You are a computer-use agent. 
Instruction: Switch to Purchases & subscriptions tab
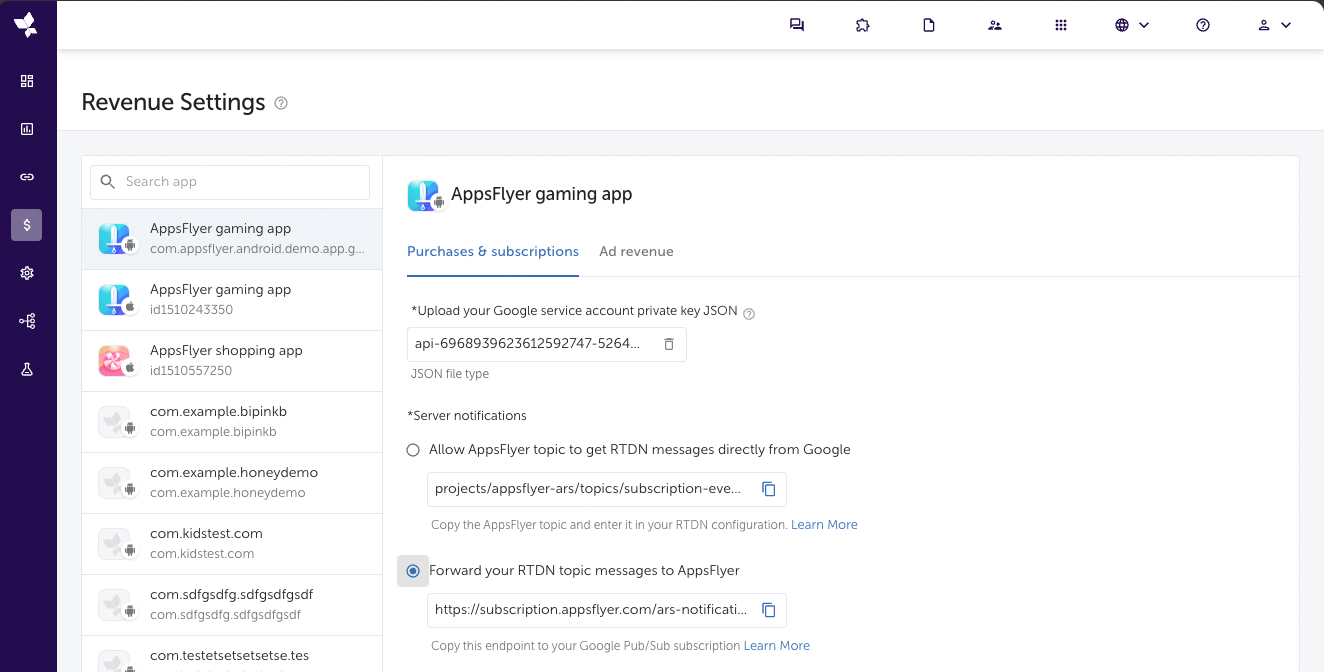tap(493, 252)
